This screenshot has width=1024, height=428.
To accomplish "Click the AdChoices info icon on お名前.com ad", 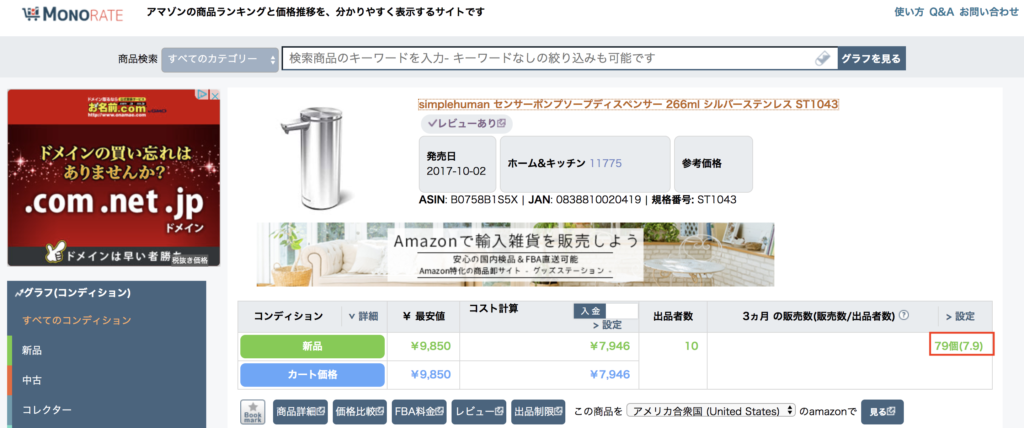I will tap(203, 95).
